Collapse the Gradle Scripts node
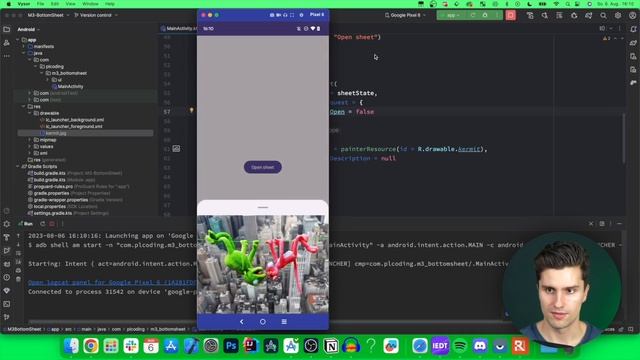 (x=18, y=167)
